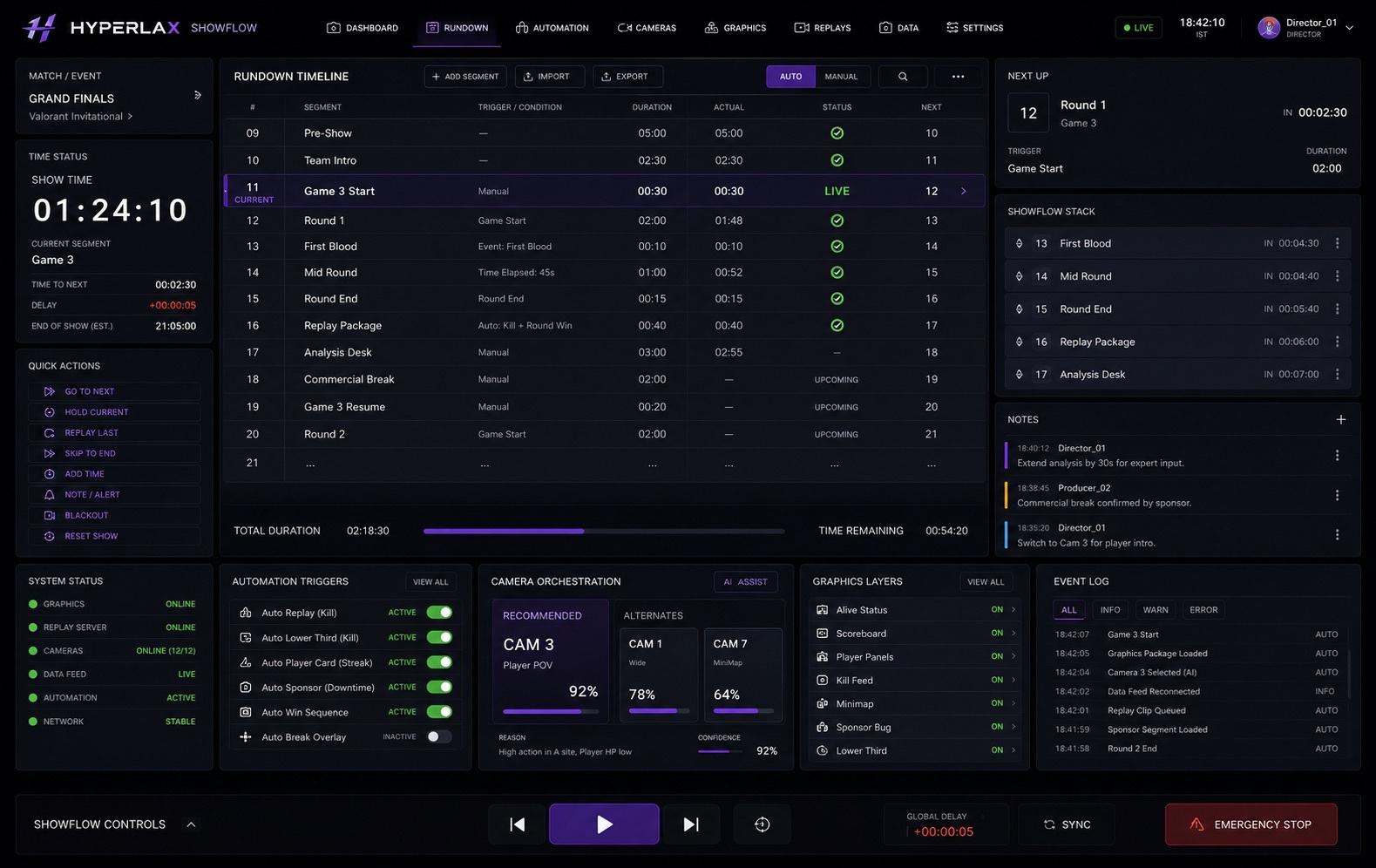
Task: Open options for First Blood stack item
Action: 1337,243
